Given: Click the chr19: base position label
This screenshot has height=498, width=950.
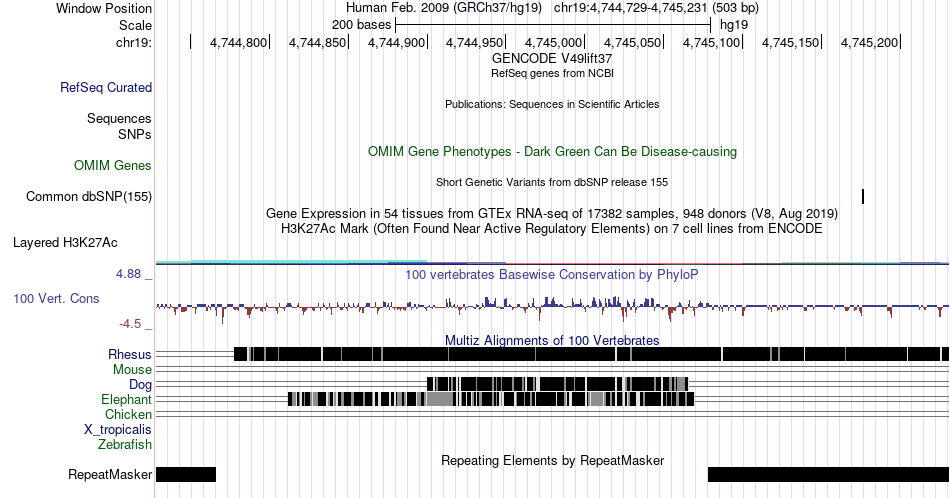Looking at the screenshot, I should tap(134, 42).
